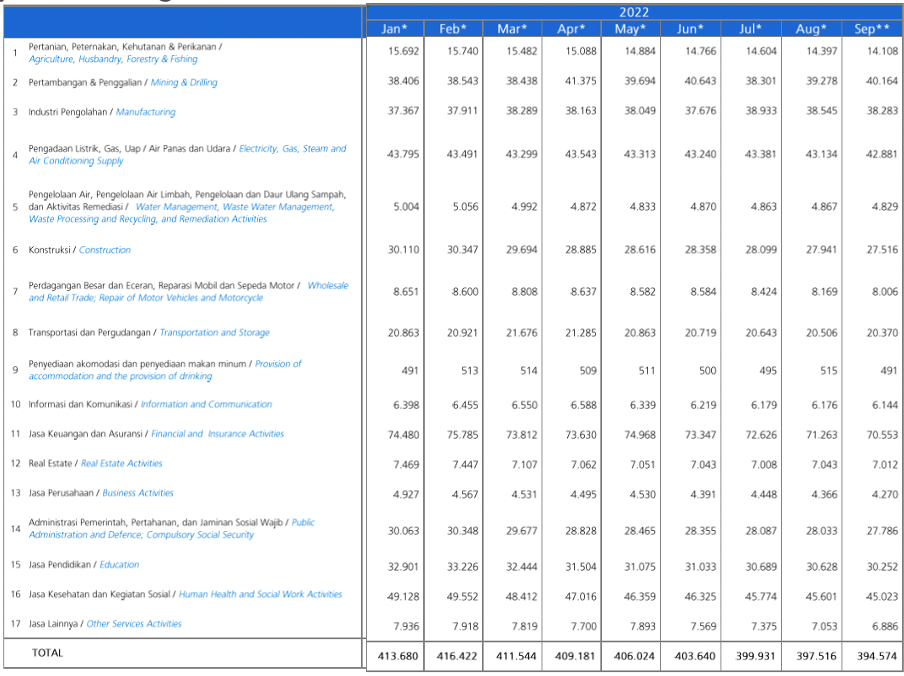Click 'Financial and Insurance Activities' label
The image size is (904, 676).
(x=217, y=434)
